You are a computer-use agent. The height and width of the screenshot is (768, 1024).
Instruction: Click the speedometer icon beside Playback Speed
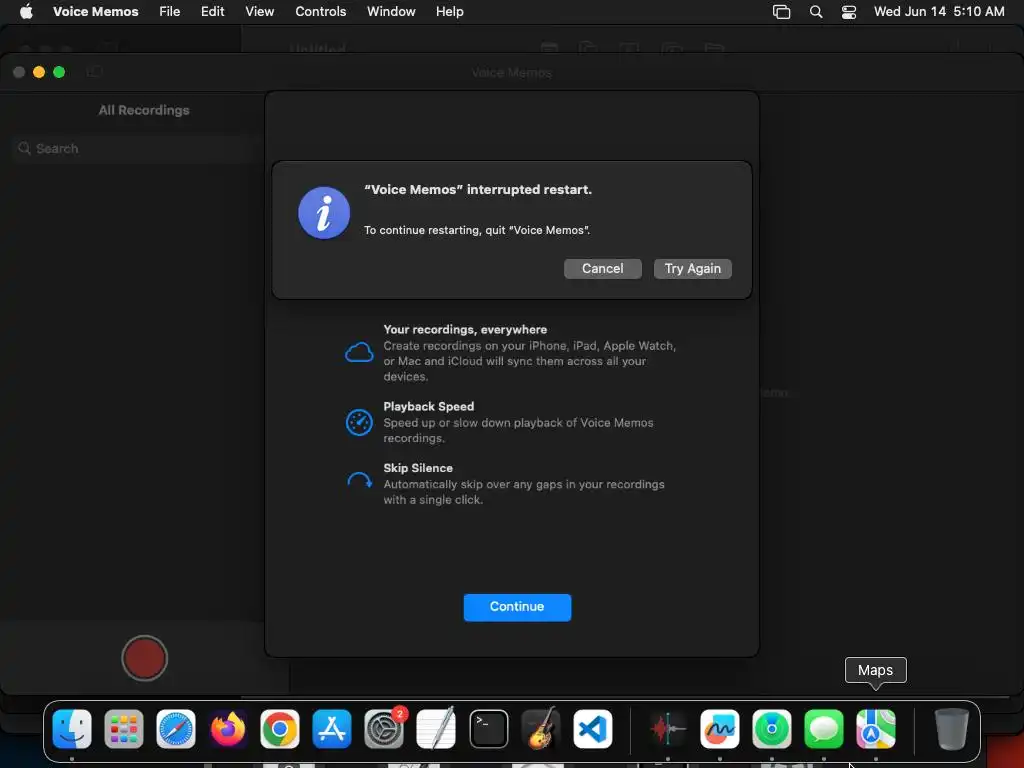coord(359,423)
